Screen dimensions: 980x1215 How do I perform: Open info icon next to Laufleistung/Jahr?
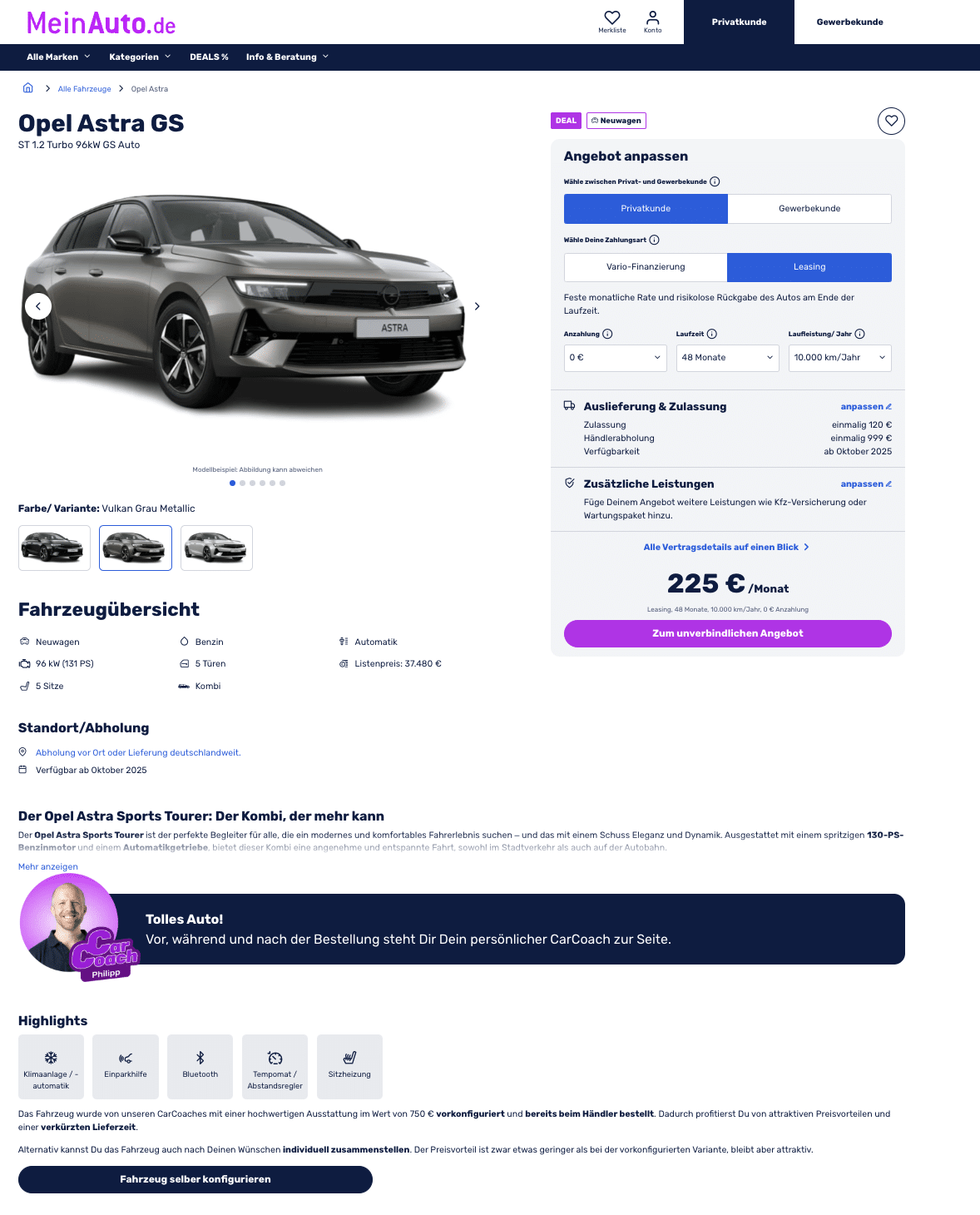click(x=859, y=334)
